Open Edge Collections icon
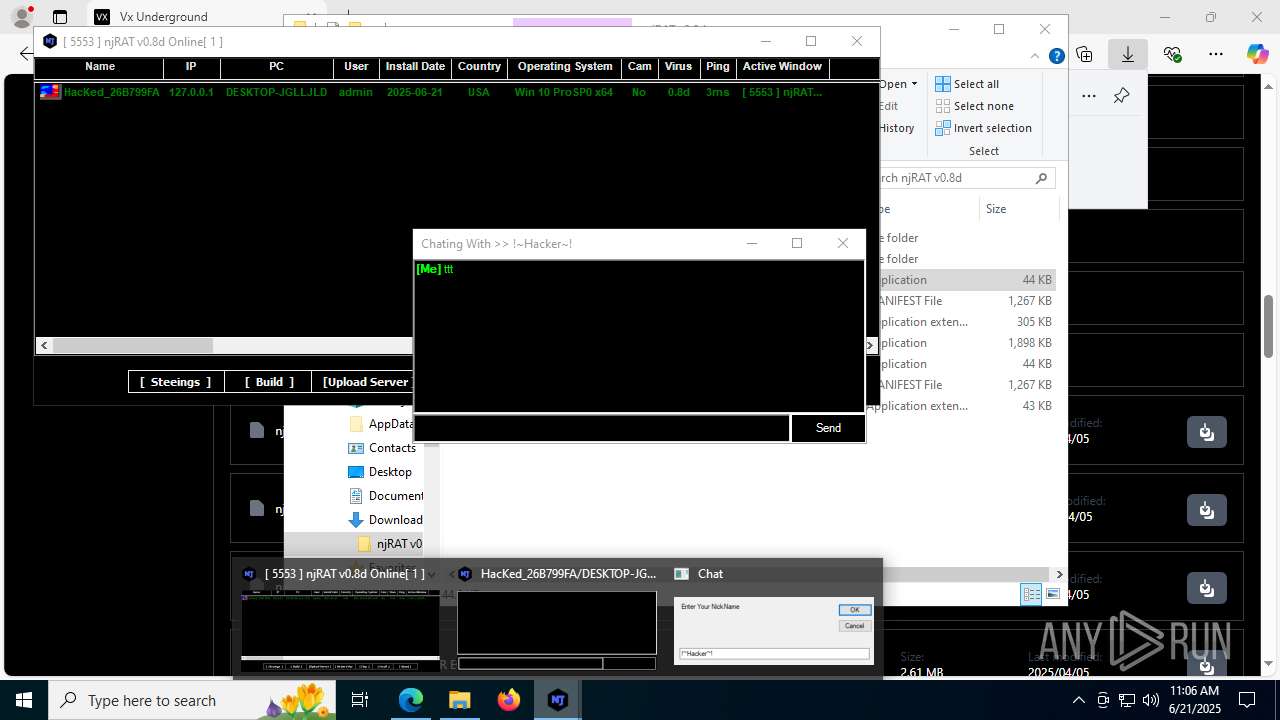1280x720 pixels. coord(1085,54)
